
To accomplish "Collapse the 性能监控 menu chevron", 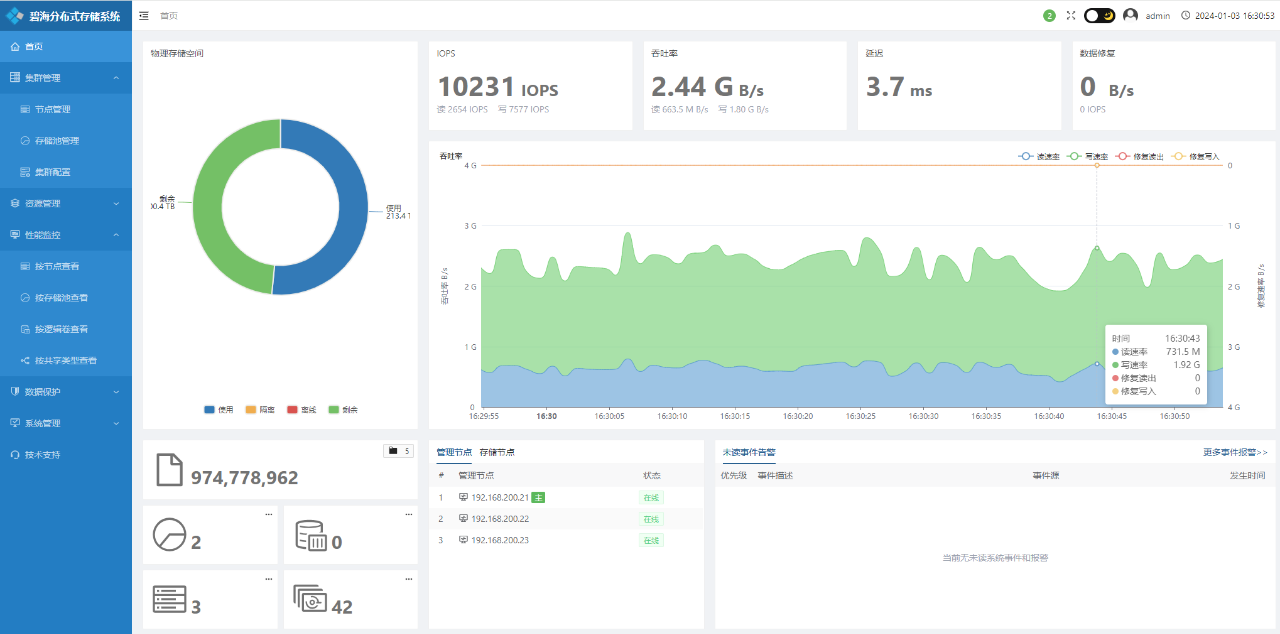I will pyautogui.click(x=116, y=235).
